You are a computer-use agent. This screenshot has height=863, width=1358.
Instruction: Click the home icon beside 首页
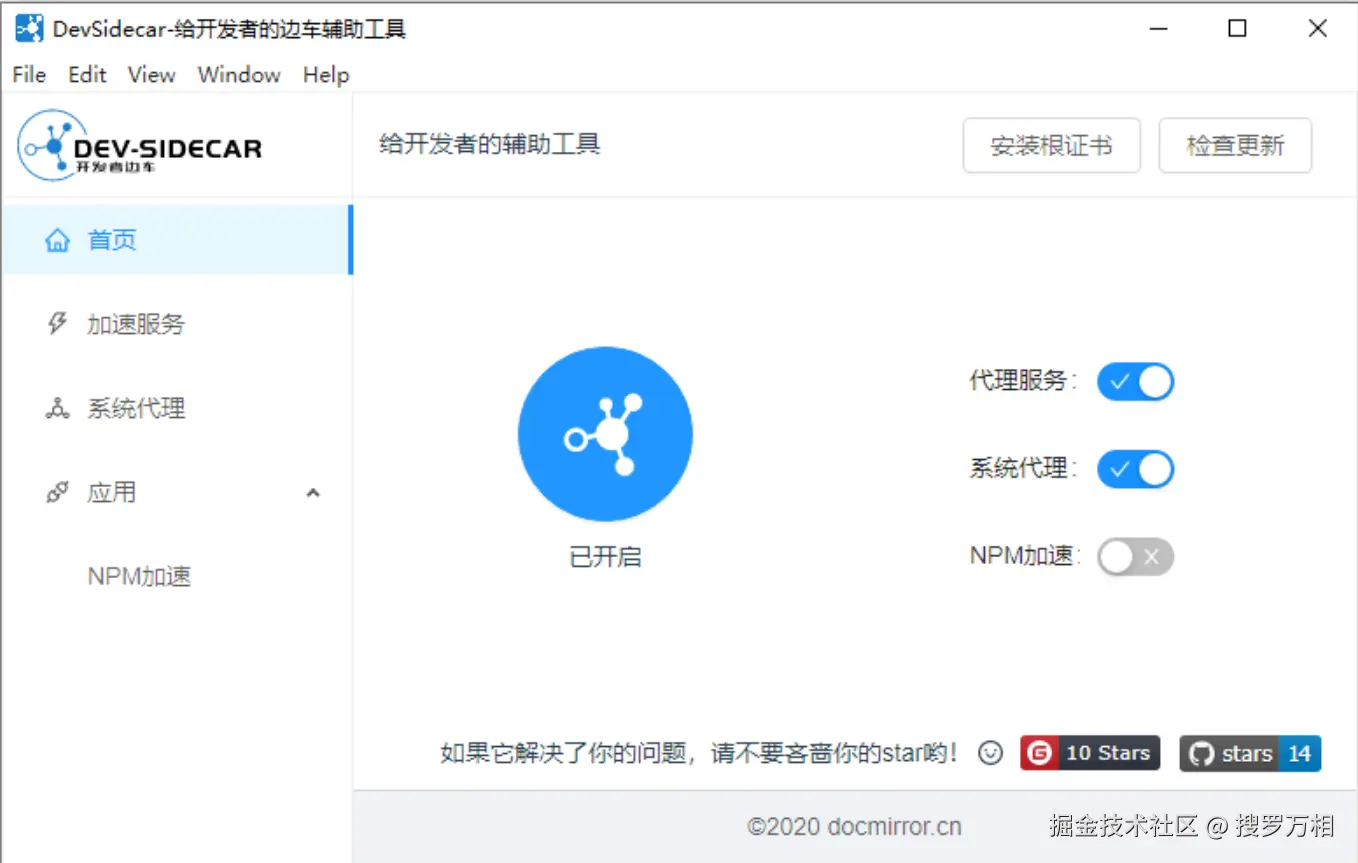[x=58, y=240]
